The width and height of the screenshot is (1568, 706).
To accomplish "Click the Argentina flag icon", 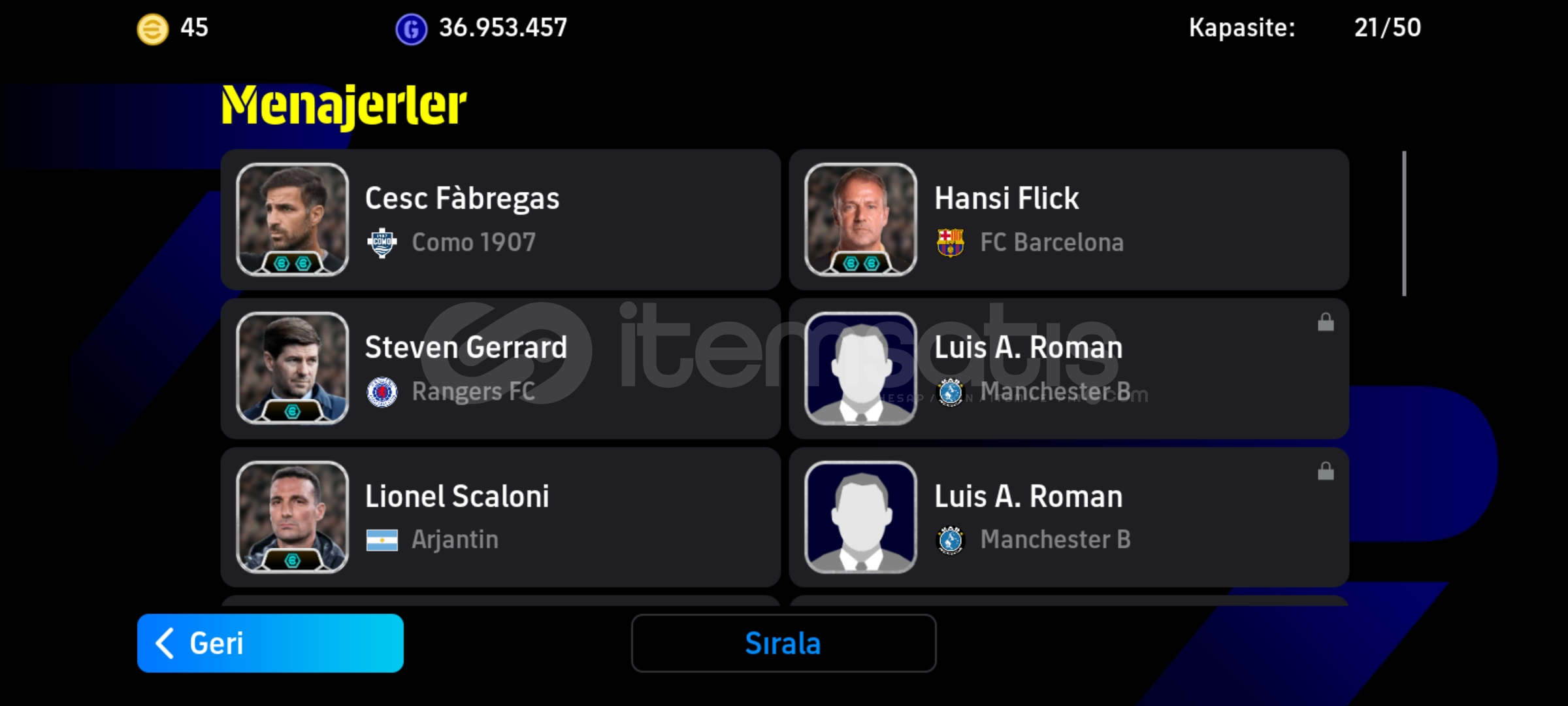I will 382,540.
